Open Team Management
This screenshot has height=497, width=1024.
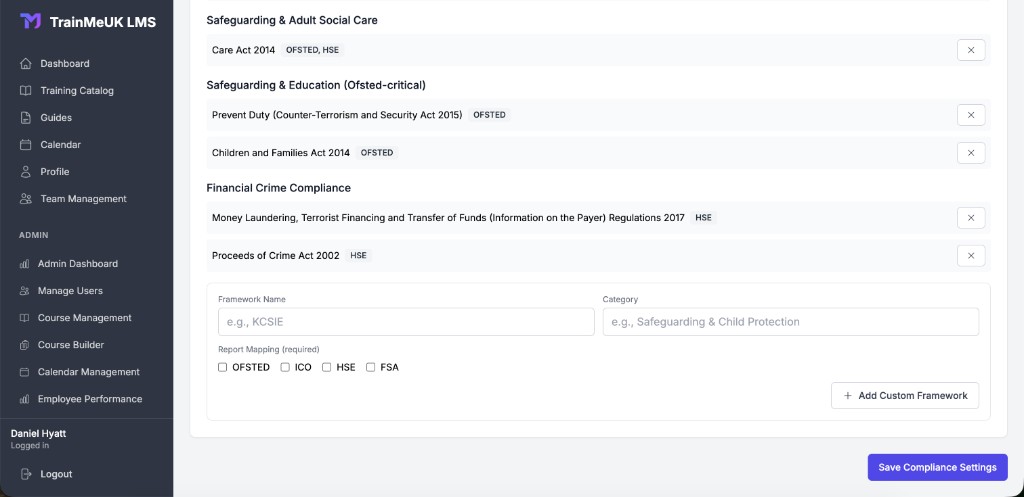click(x=84, y=199)
